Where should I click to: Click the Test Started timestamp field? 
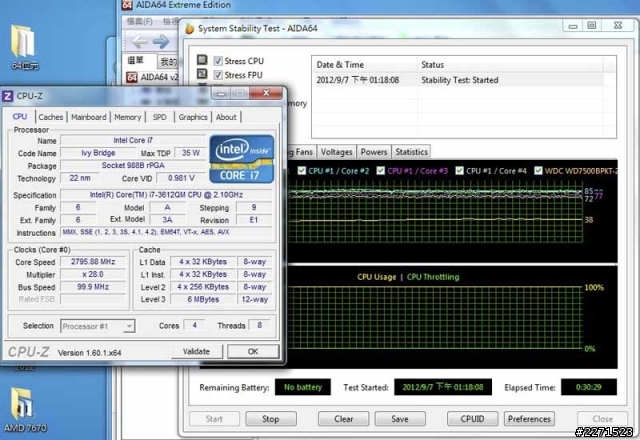[x=443, y=387]
